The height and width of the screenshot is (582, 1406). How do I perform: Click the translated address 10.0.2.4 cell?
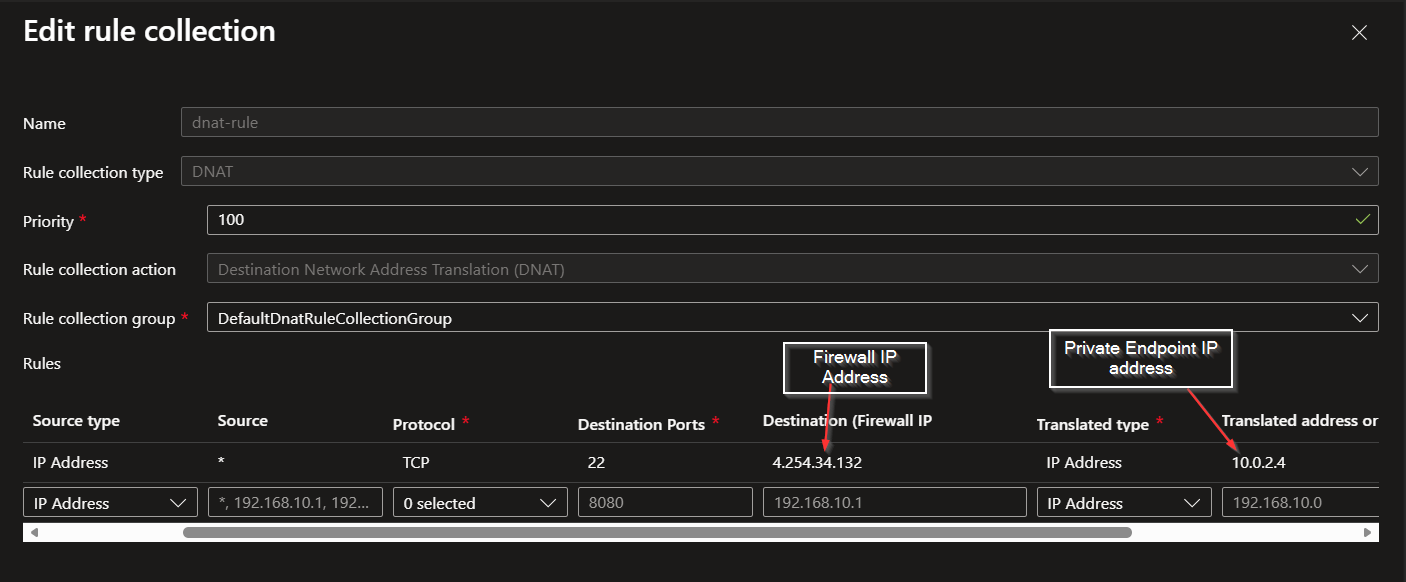coord(1257,463)
